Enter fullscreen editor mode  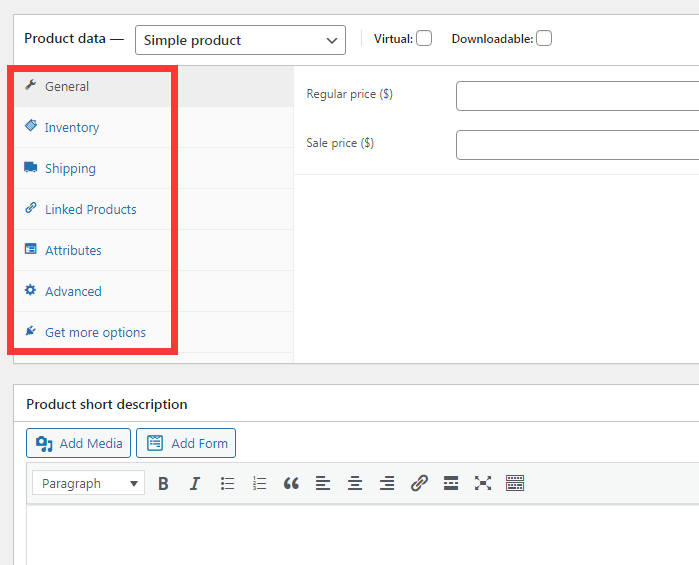point(483,483)
